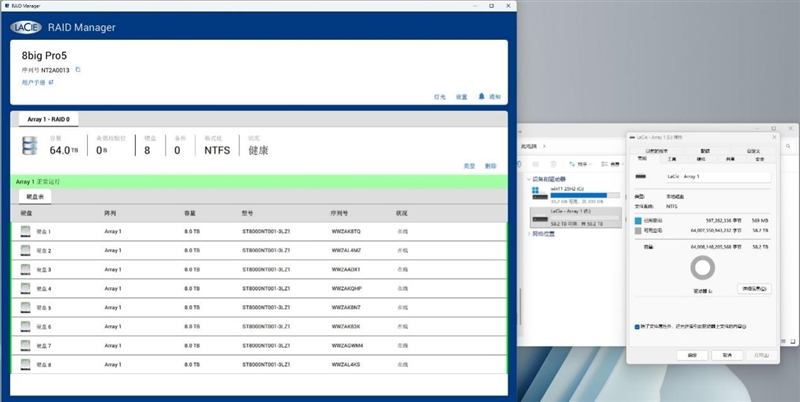This screenshot has height=402, width=800.
Task: Click the gray free-space color swatch
Action: [x=638, y=231]
